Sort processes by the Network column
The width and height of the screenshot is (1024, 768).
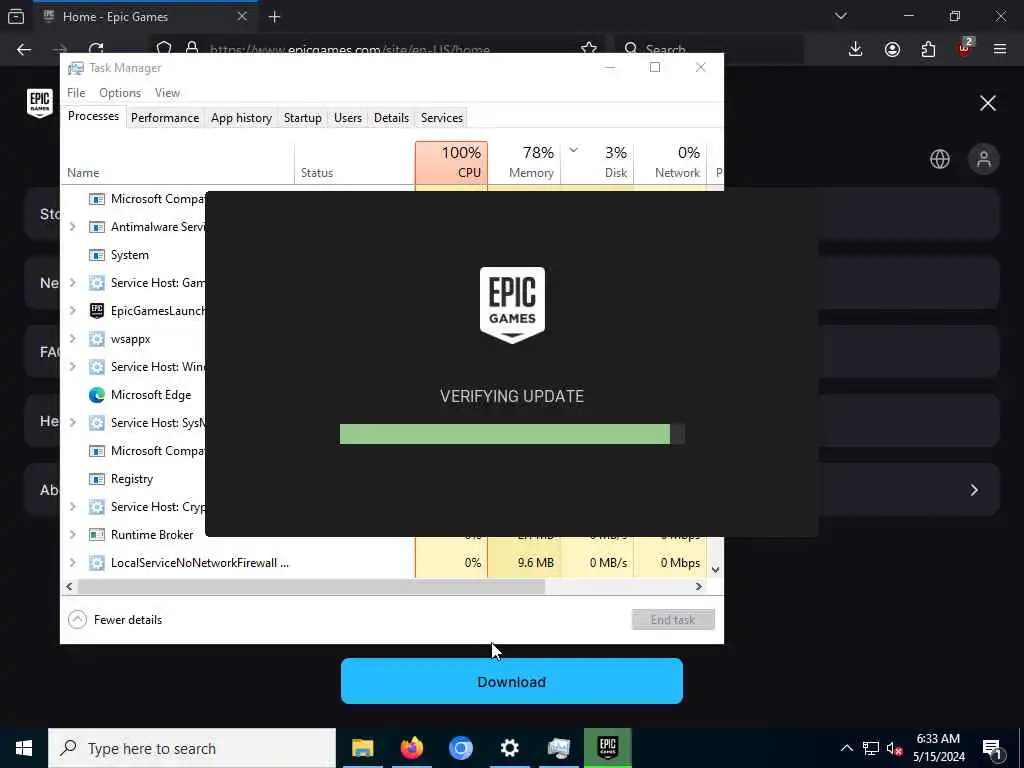tap(670, 163)
